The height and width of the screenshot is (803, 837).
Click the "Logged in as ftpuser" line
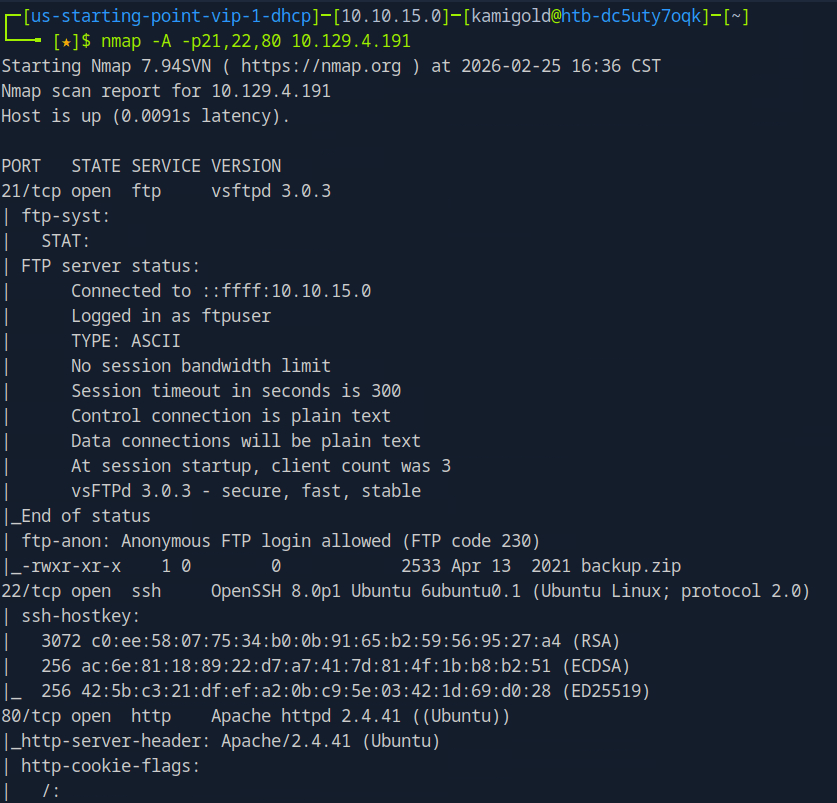pyautogui.click(x=171, y=316)
